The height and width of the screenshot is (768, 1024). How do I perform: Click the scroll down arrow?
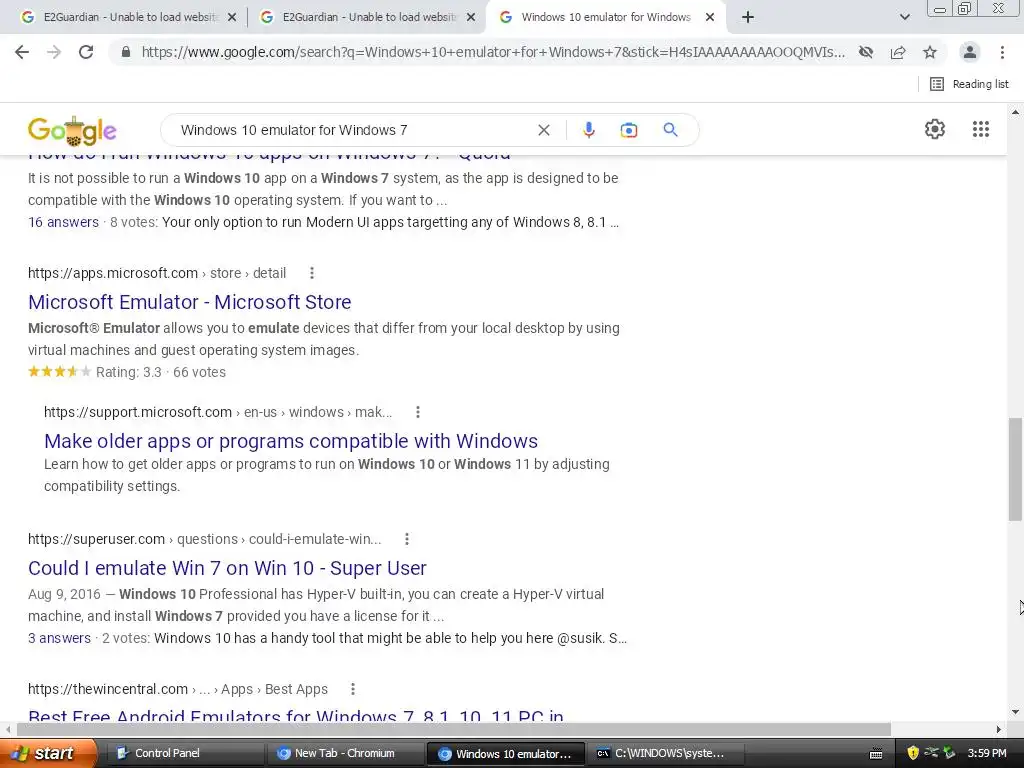coord(1015,712)
